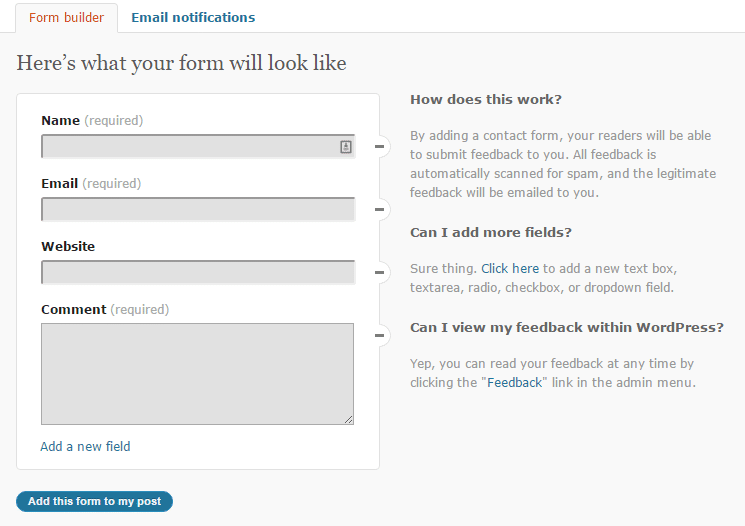Click the Add a new field link
Image resolution: width=745 pixels, height=526 pixels.
tap(85, 447)
